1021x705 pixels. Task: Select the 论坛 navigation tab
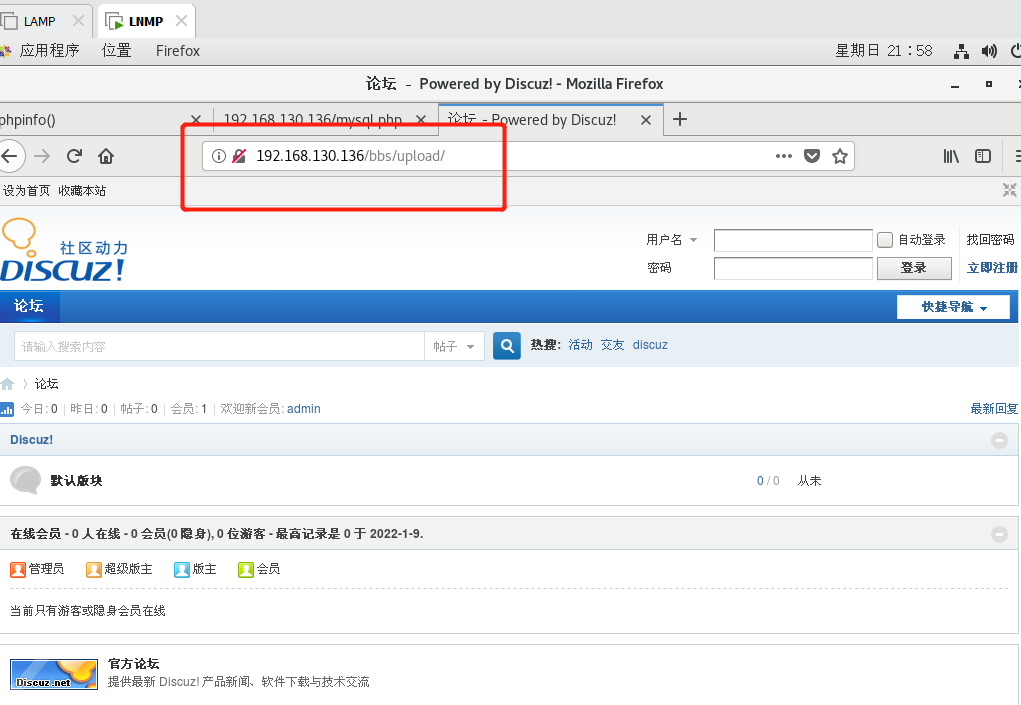tap(29, 306)
